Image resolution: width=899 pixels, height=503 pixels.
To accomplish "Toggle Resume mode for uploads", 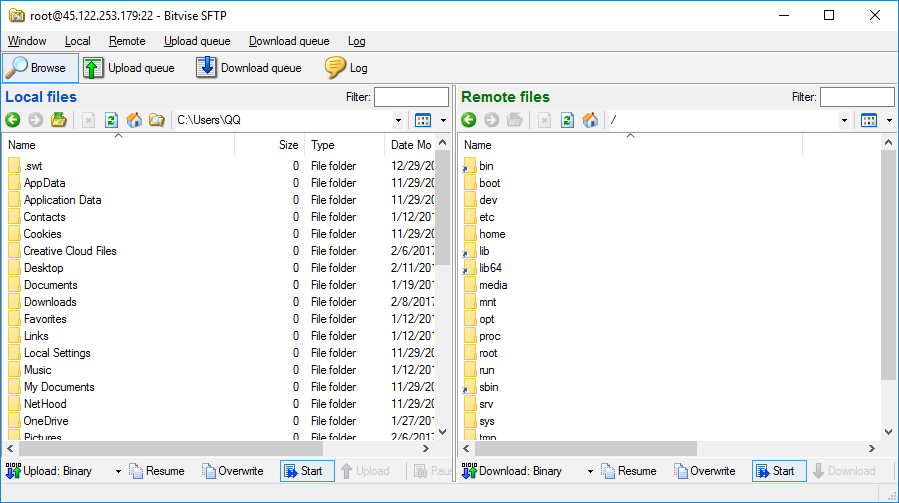I will tap(157, 471).
